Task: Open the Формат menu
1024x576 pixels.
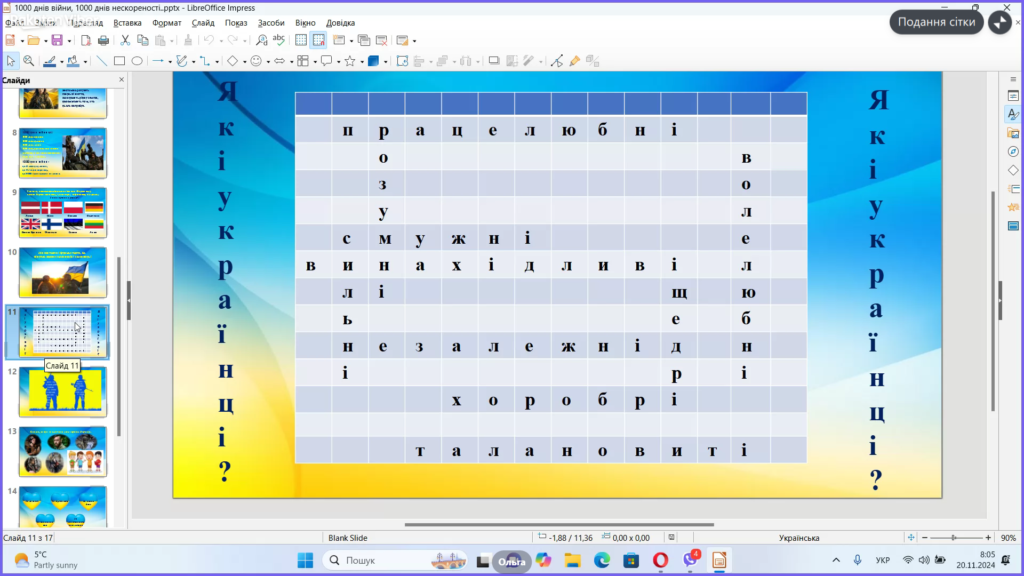Action: 166,22
